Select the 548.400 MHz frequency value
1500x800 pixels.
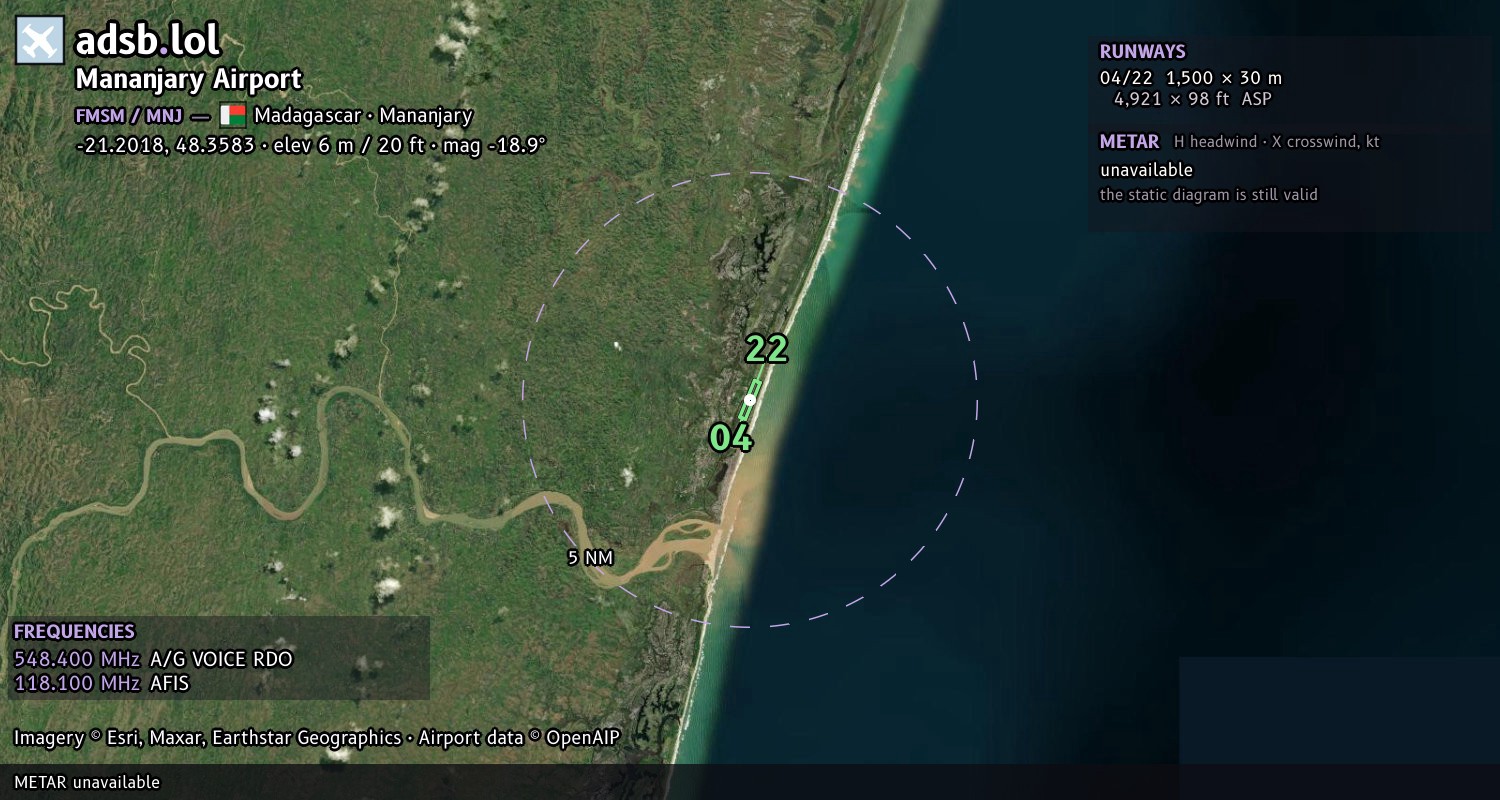pyautogui.click(x=77, y=659)
